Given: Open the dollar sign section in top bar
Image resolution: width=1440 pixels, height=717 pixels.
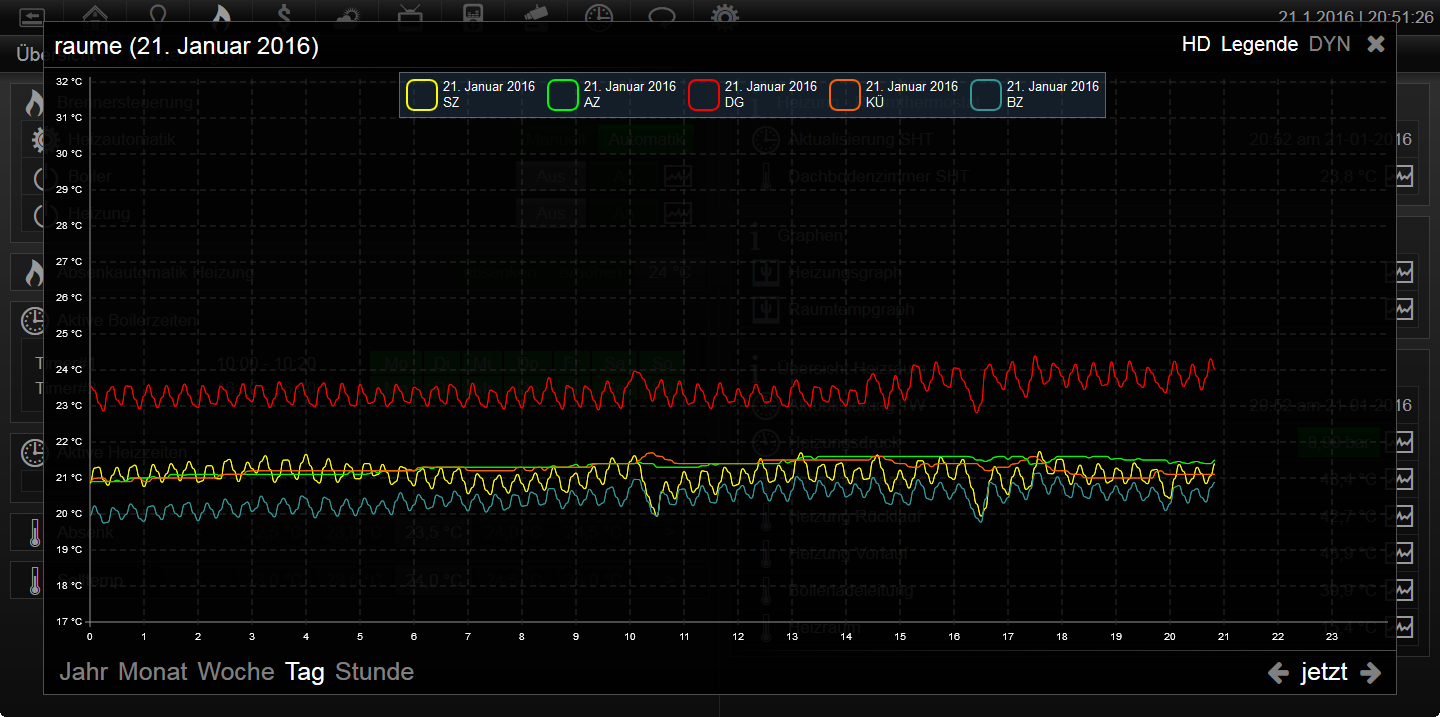Looking at the screenshot, I should pos(285,13).
